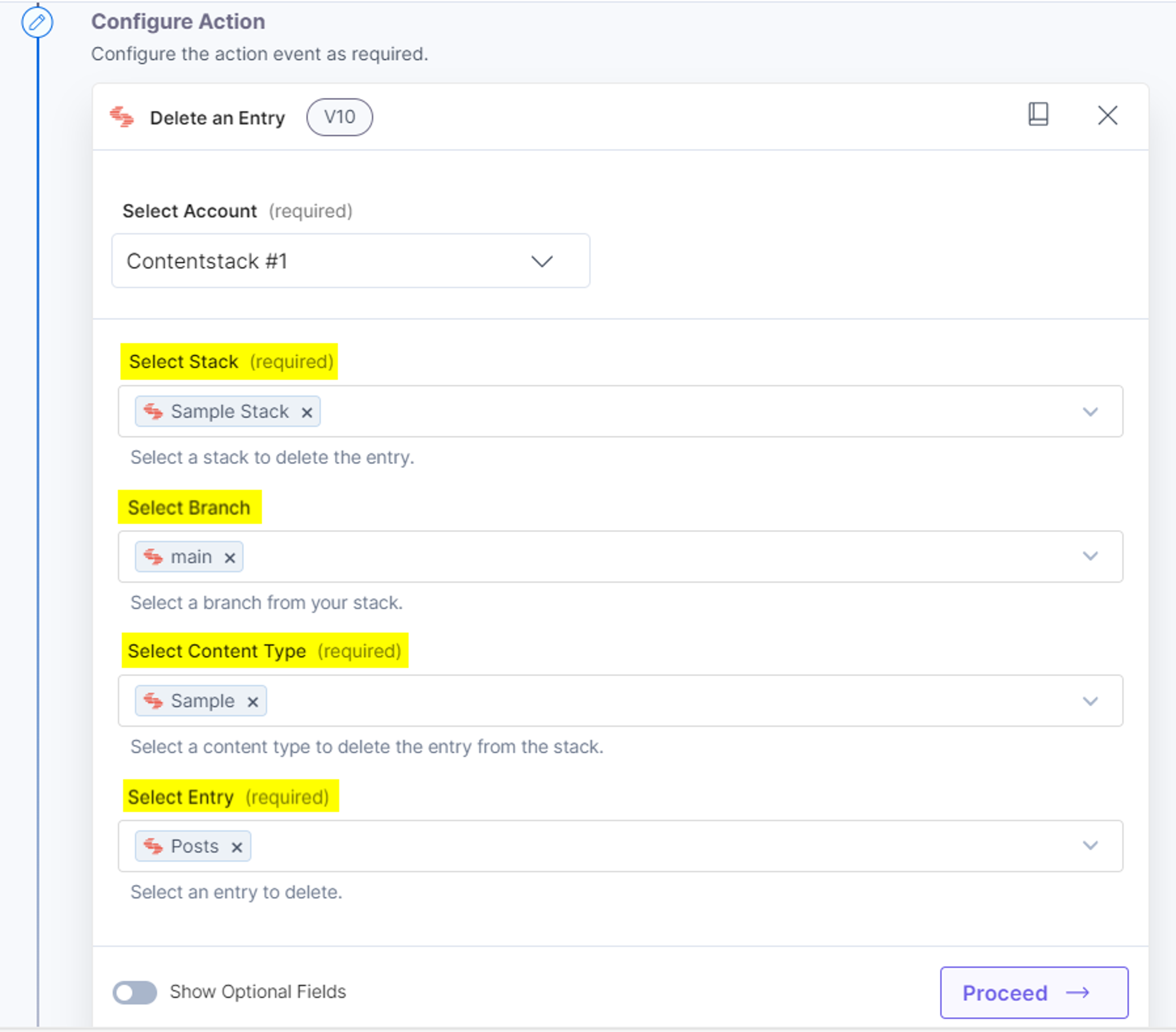This screenshot has width=1176, height=1032.
Task: Click the Contentstack logo beside Delete an Entry
Action: (122, 117)
